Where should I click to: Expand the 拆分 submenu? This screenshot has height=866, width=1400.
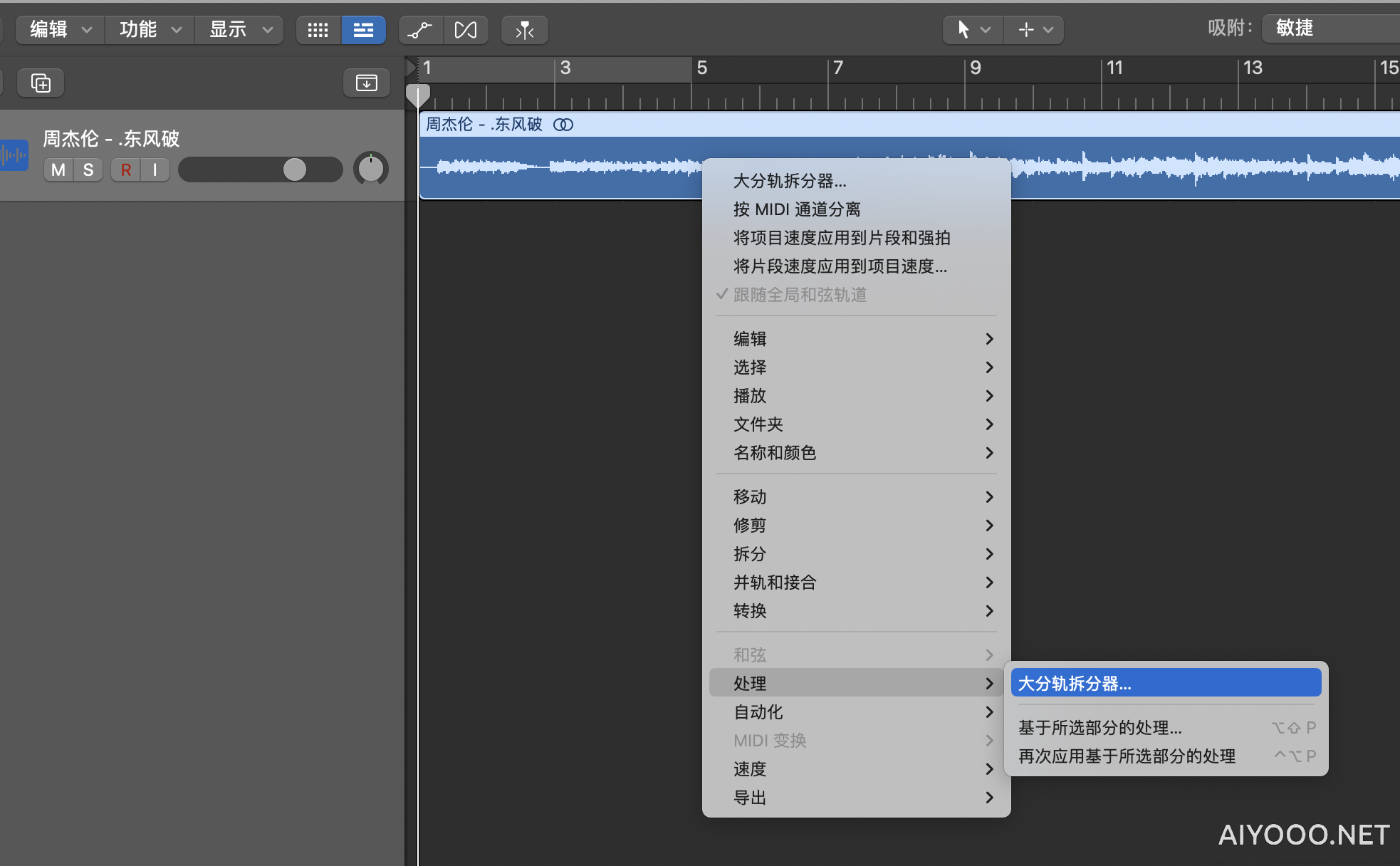857,554
